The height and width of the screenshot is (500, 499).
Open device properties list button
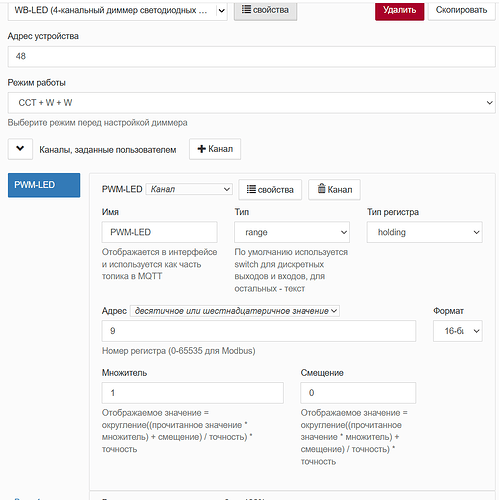[265, 10]
